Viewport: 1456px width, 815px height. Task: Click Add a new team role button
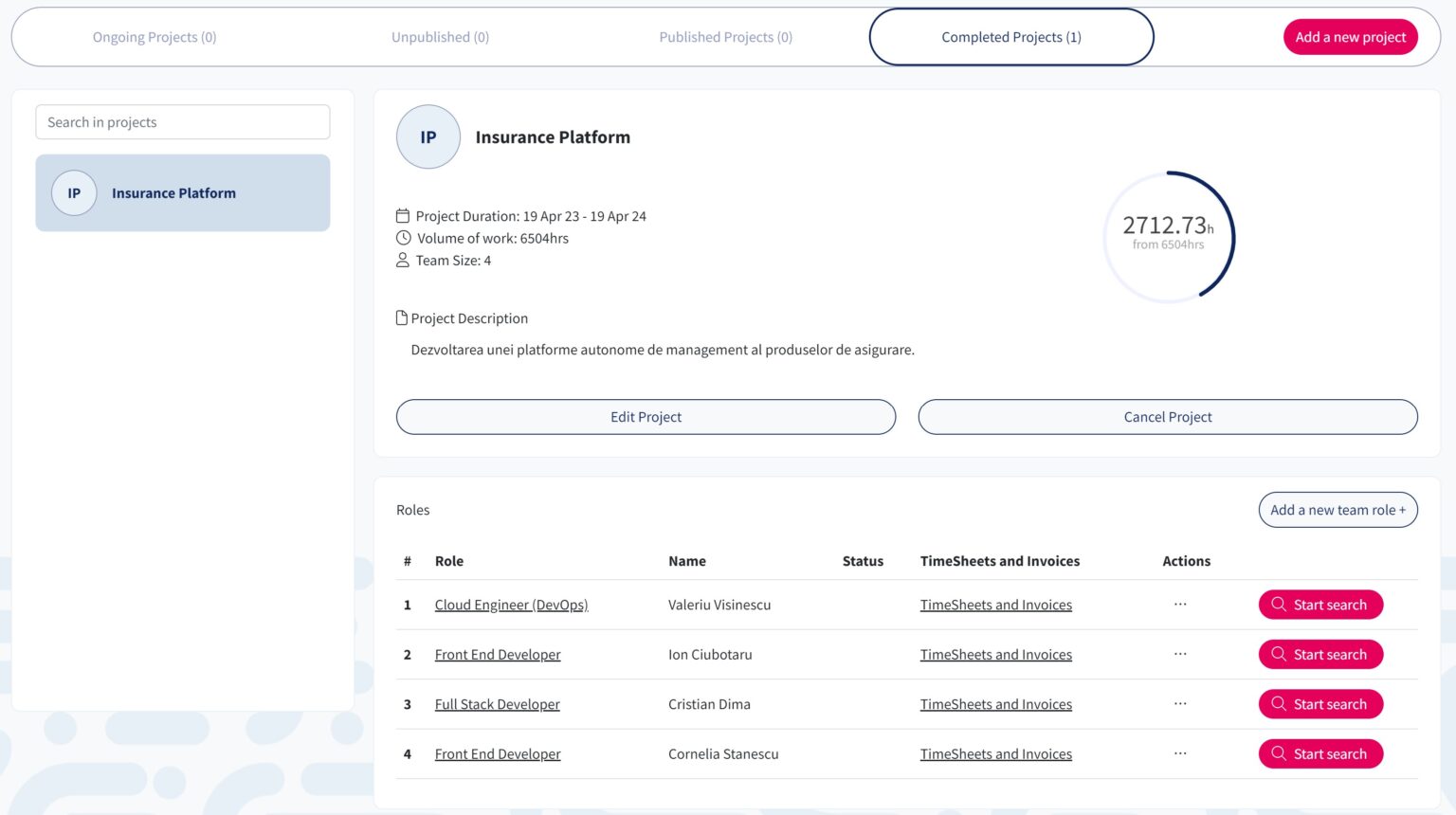pos(1338,510)
